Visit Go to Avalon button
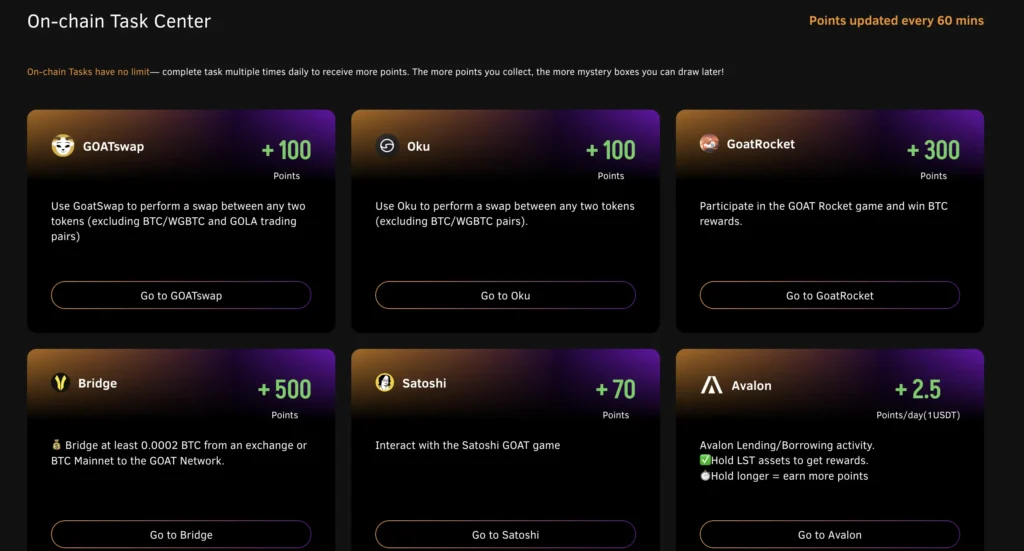Image resolution: width=1024 pixels, height=551 pixels. (829, 534)
